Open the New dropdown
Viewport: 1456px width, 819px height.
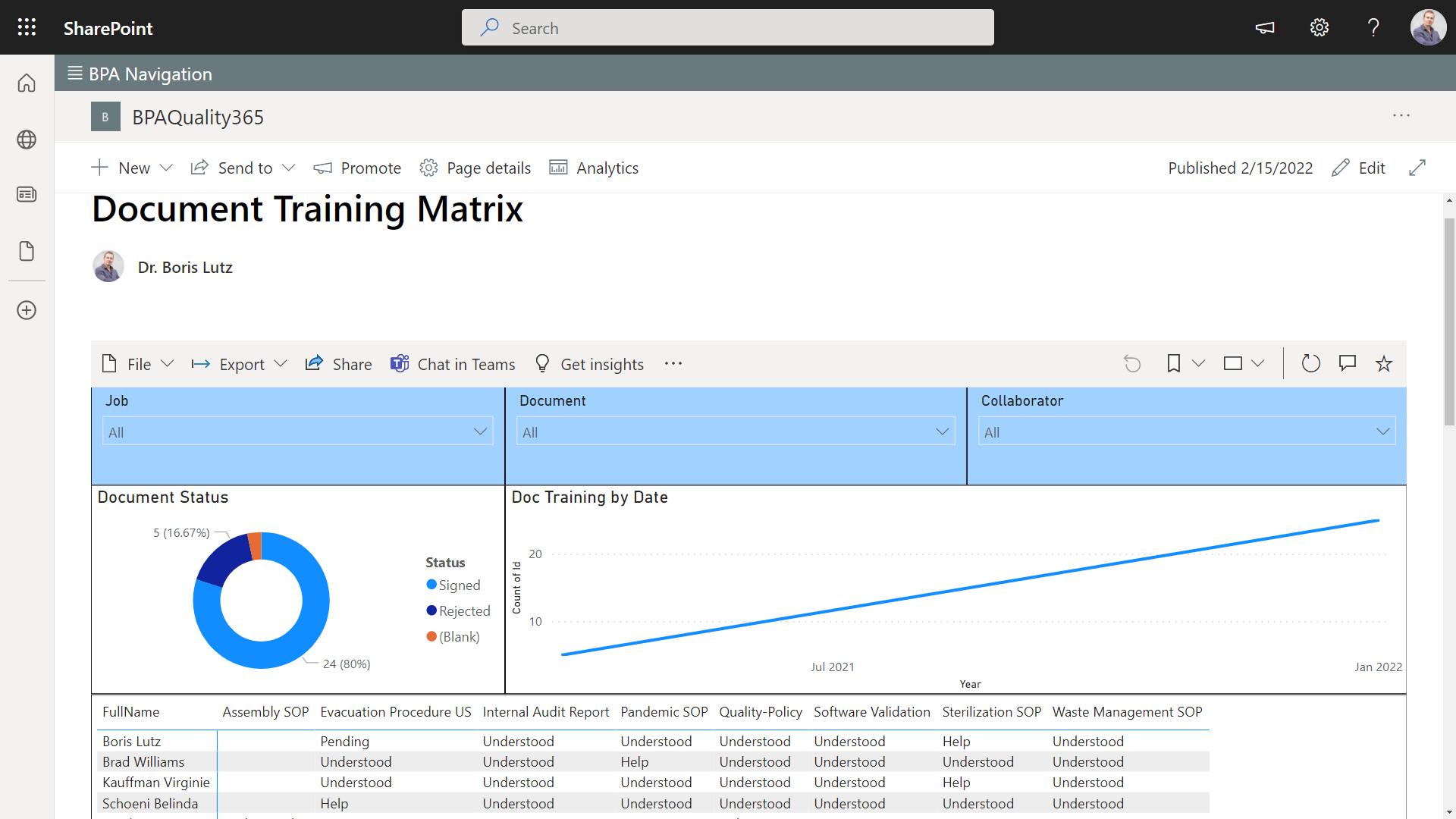tap(132, 168)
